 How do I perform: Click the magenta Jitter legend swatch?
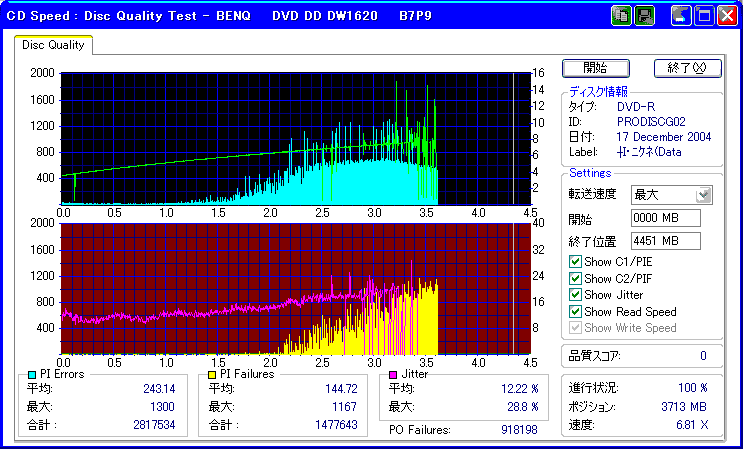tap(393, 375)
